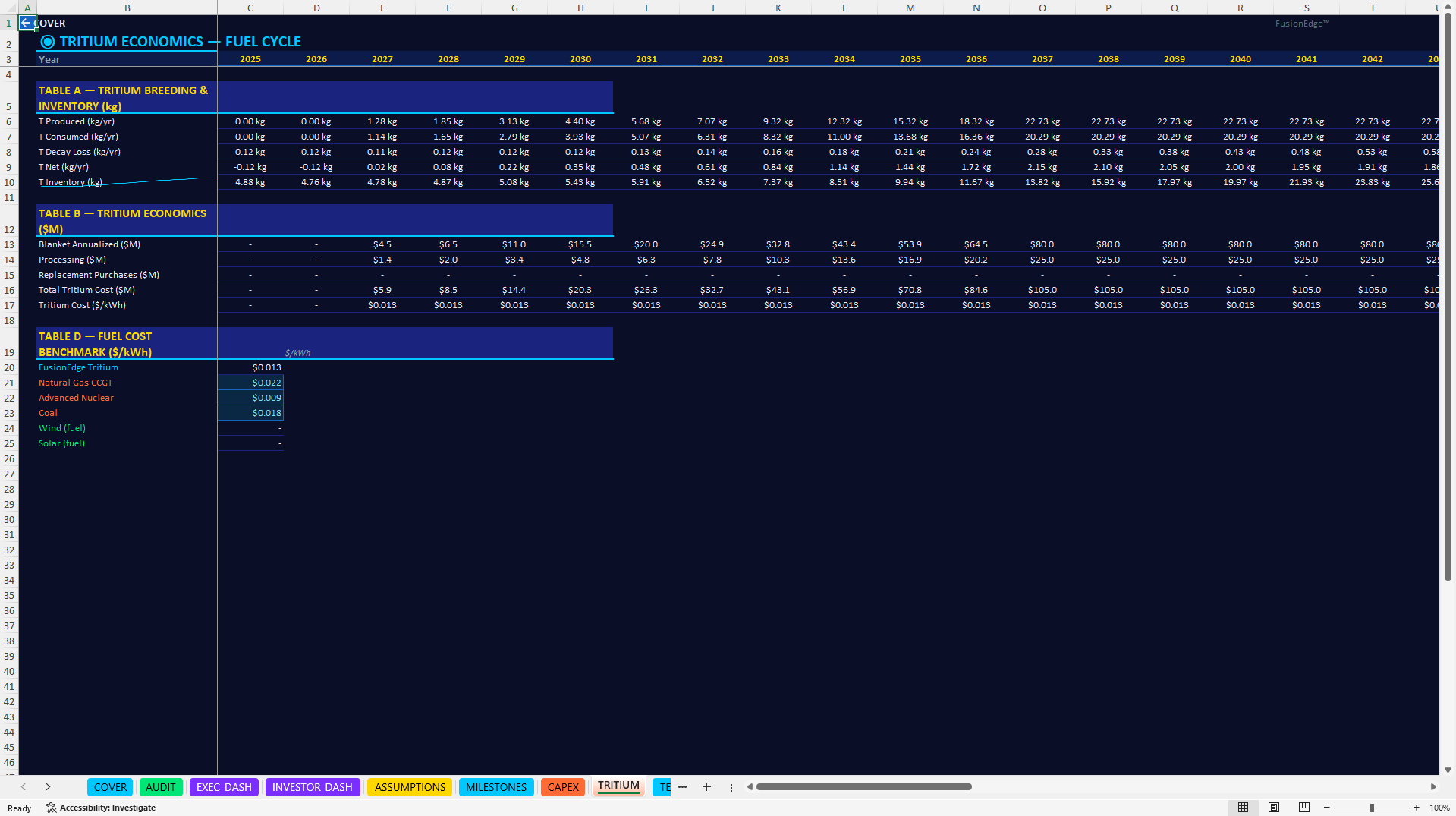Switch to Normal view in status bar

[x=1243, y=808]
